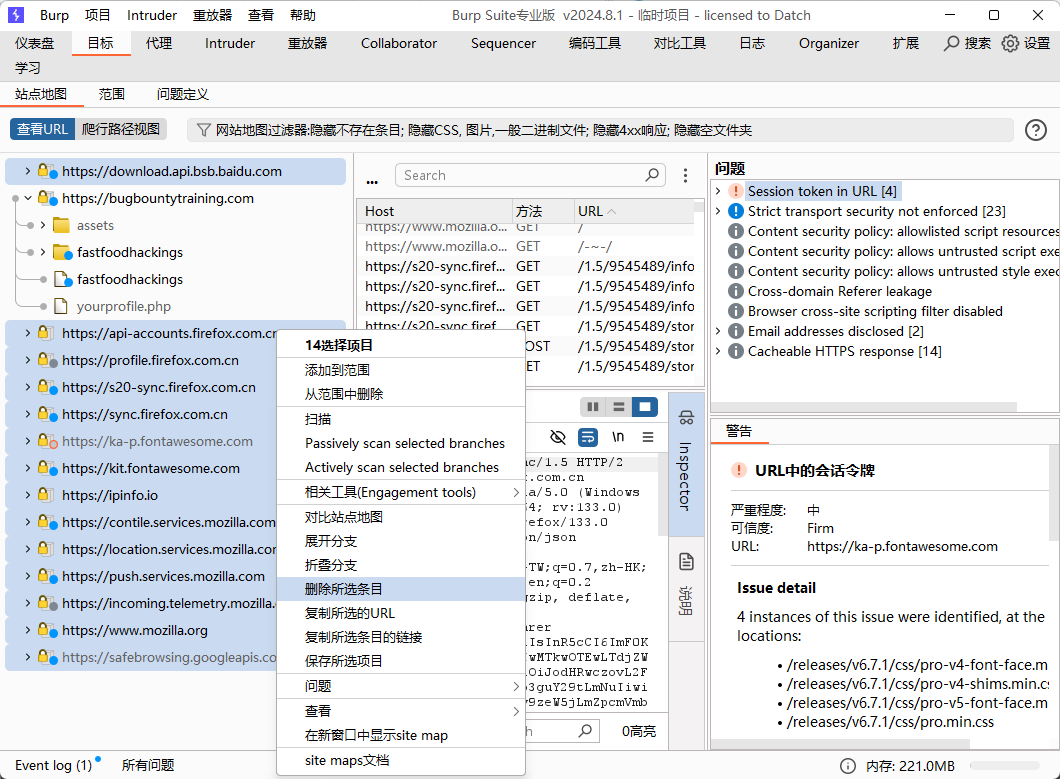1060x779 pixels.
Task: Click the Cross-domain Referer leakage info icon
Action: click(736, 291)
